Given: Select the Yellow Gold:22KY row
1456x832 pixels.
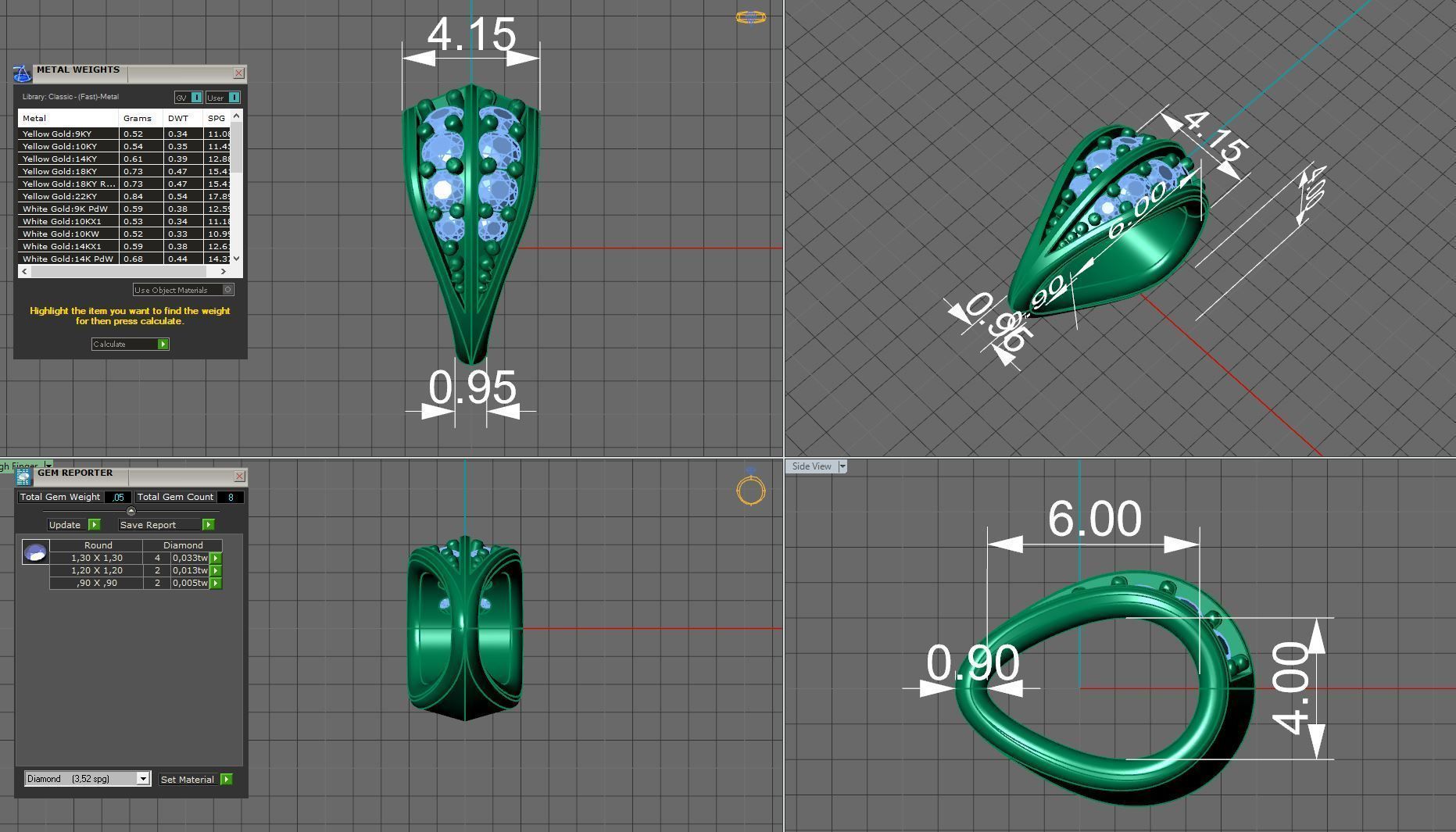Looking at the screenshot, I should click(125, 196).
